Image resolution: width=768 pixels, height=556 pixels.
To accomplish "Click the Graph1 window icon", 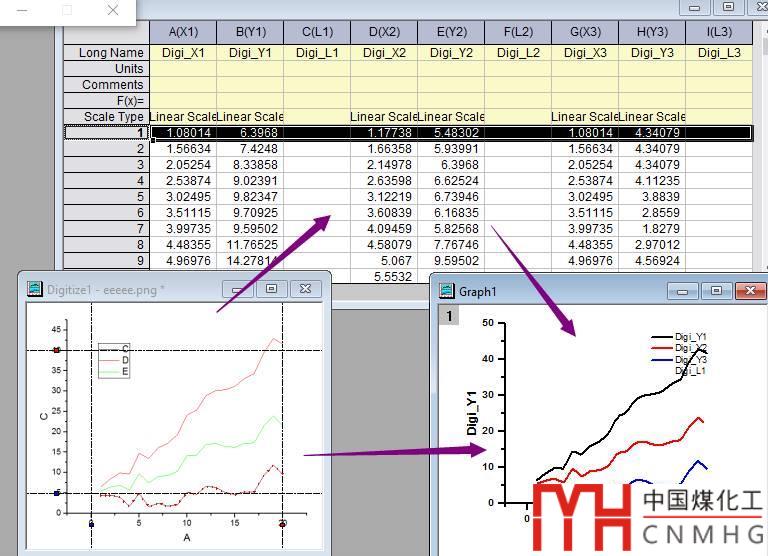I will point(447,291).
